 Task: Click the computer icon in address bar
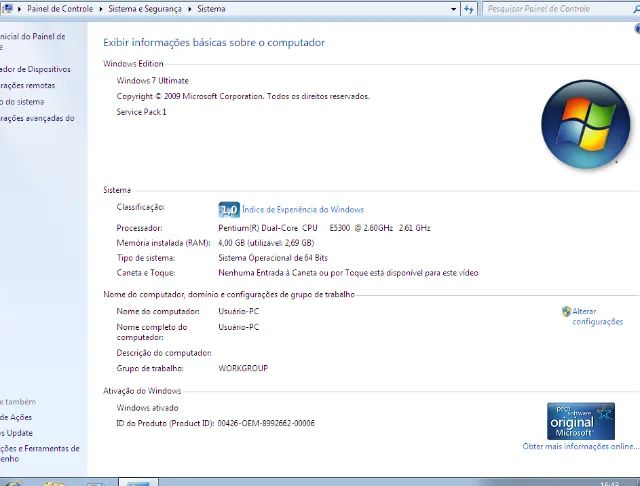[7, 8]
